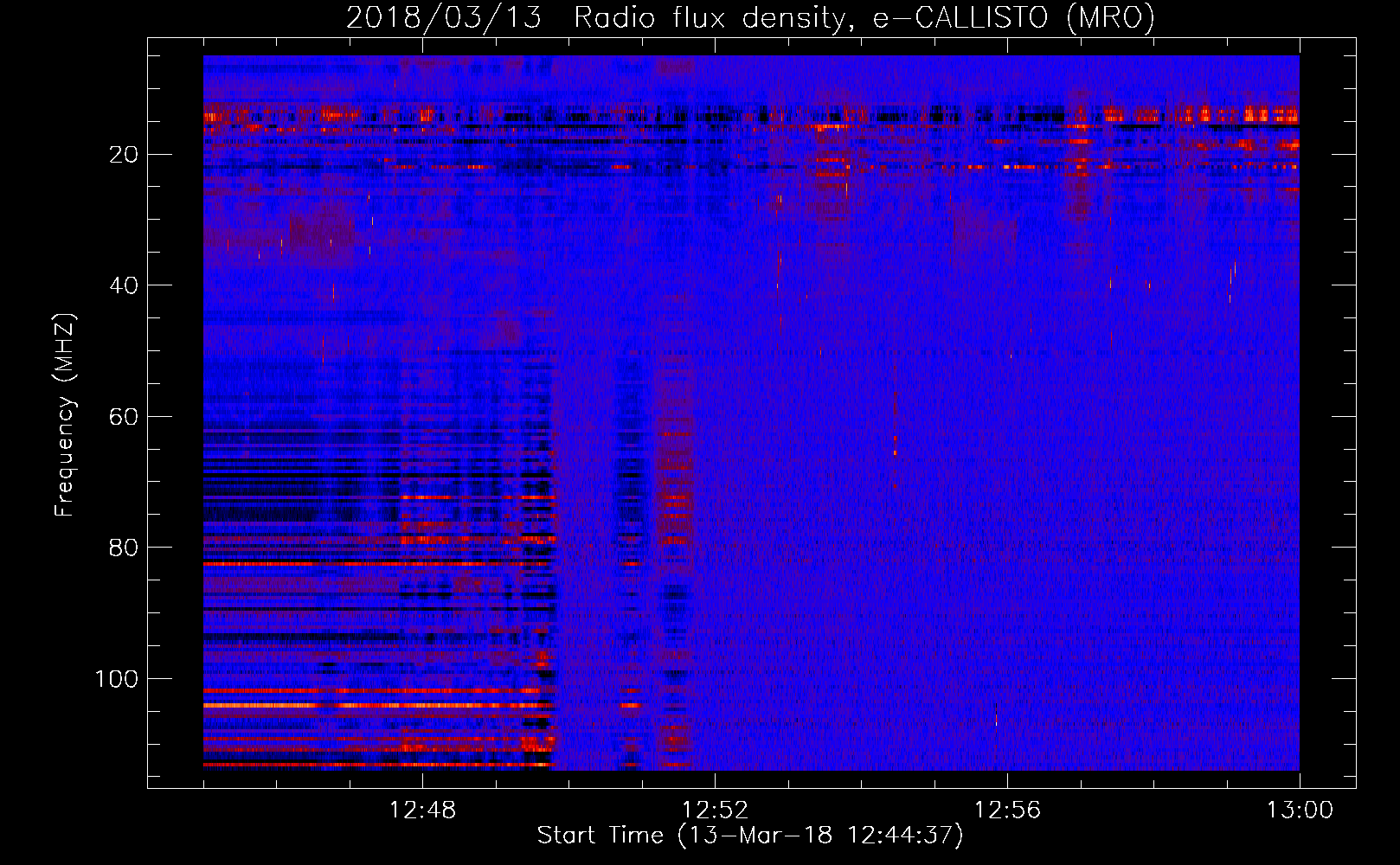Click the 100 MHz frequency tick label
This screenshot has height=865, width=1400.
[x=117, y=679]
